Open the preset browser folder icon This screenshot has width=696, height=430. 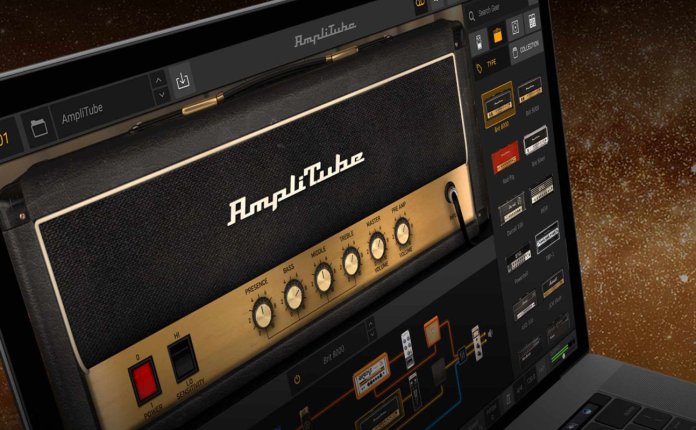pyautogui.click(x=39, y=128)
